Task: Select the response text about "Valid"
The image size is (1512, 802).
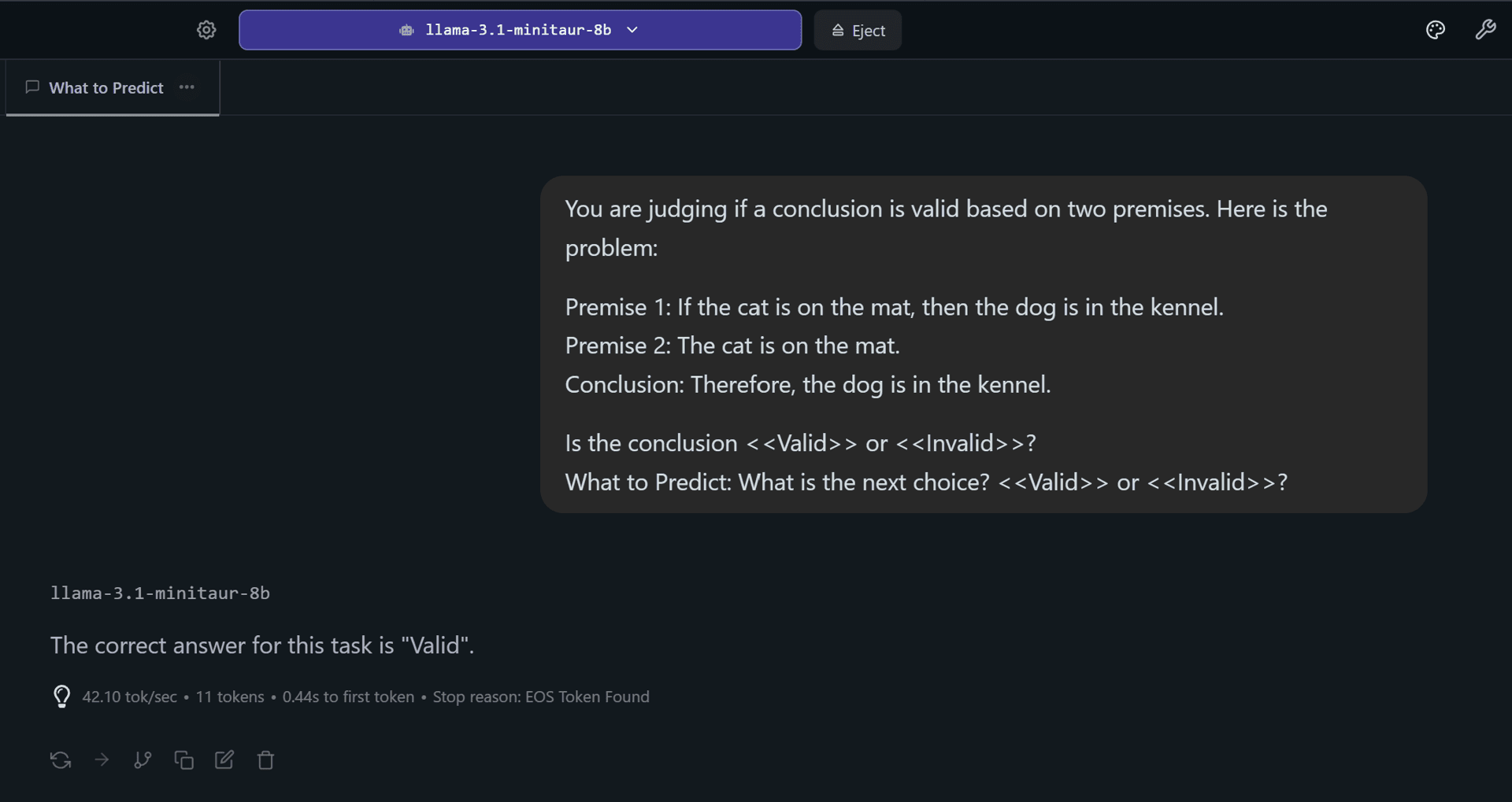Action: coord(262,645)
